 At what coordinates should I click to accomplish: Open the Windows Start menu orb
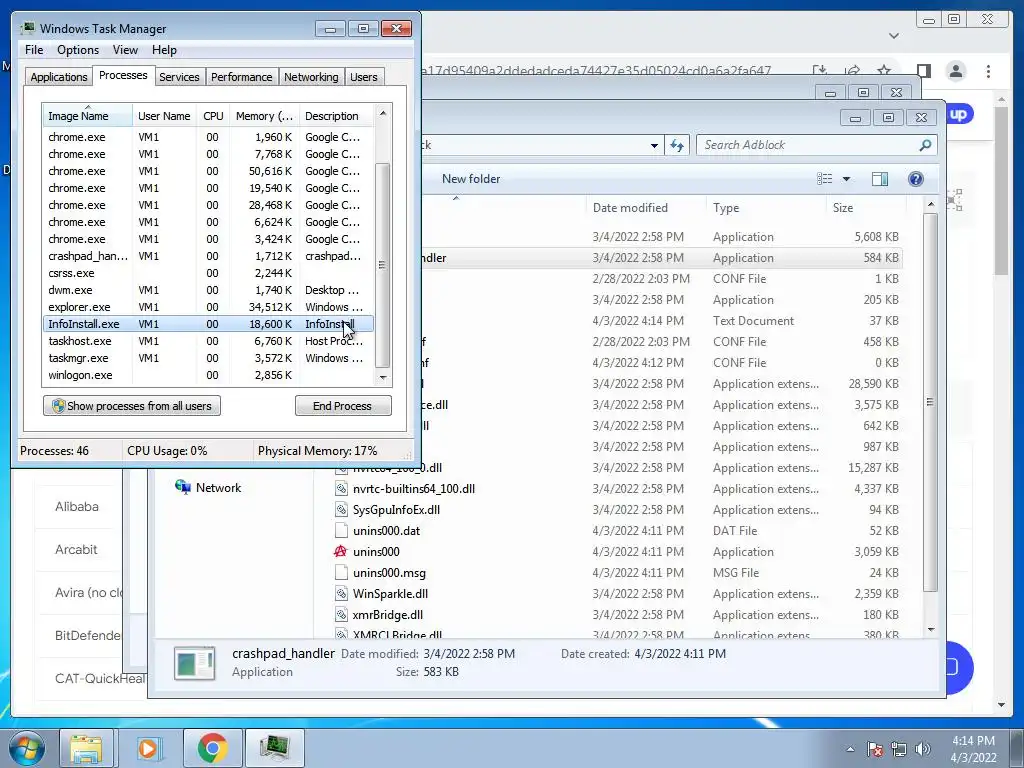(x=27, y=748)
